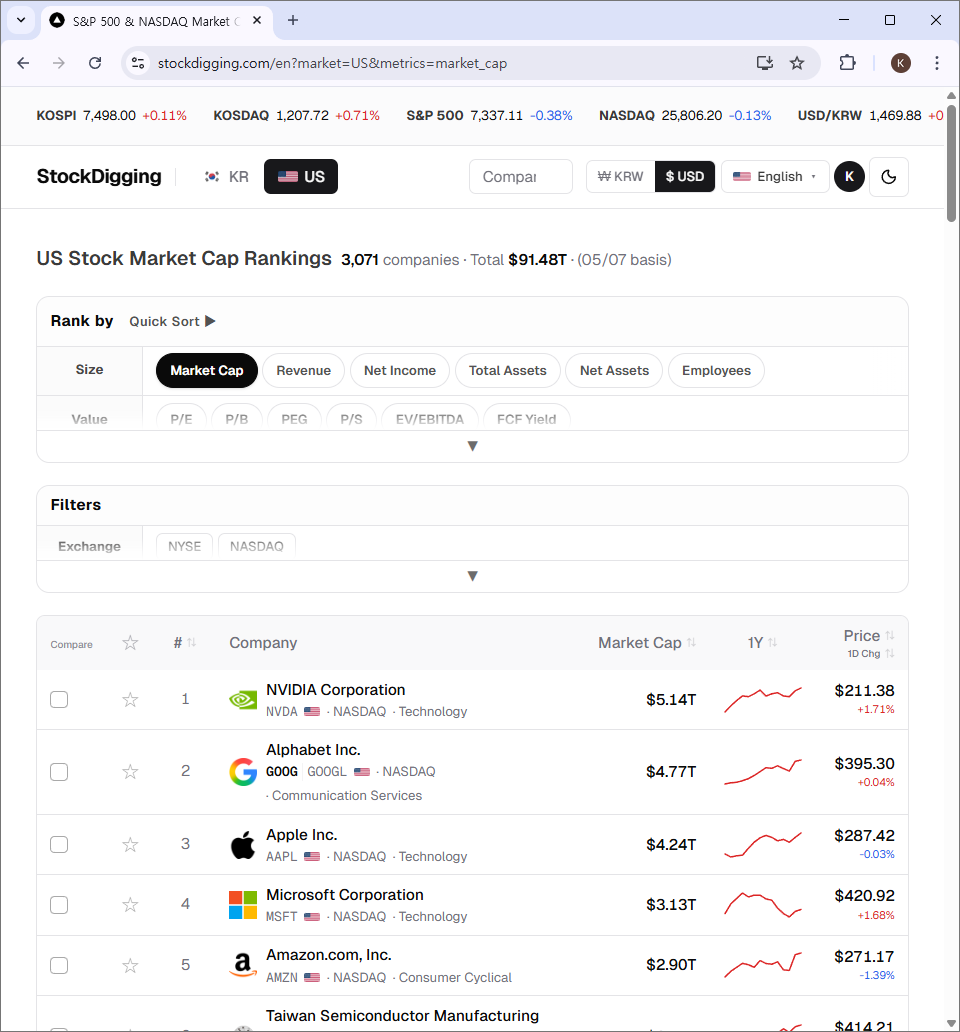Click the install app icon in address bar

click(x=765, y=63)
